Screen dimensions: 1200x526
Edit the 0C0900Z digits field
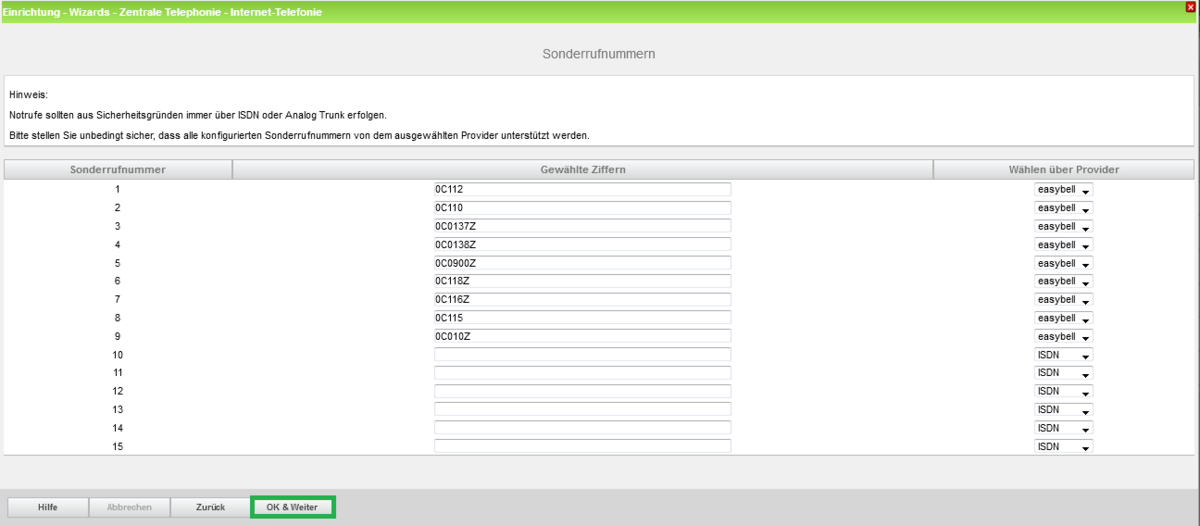(582, 263)
